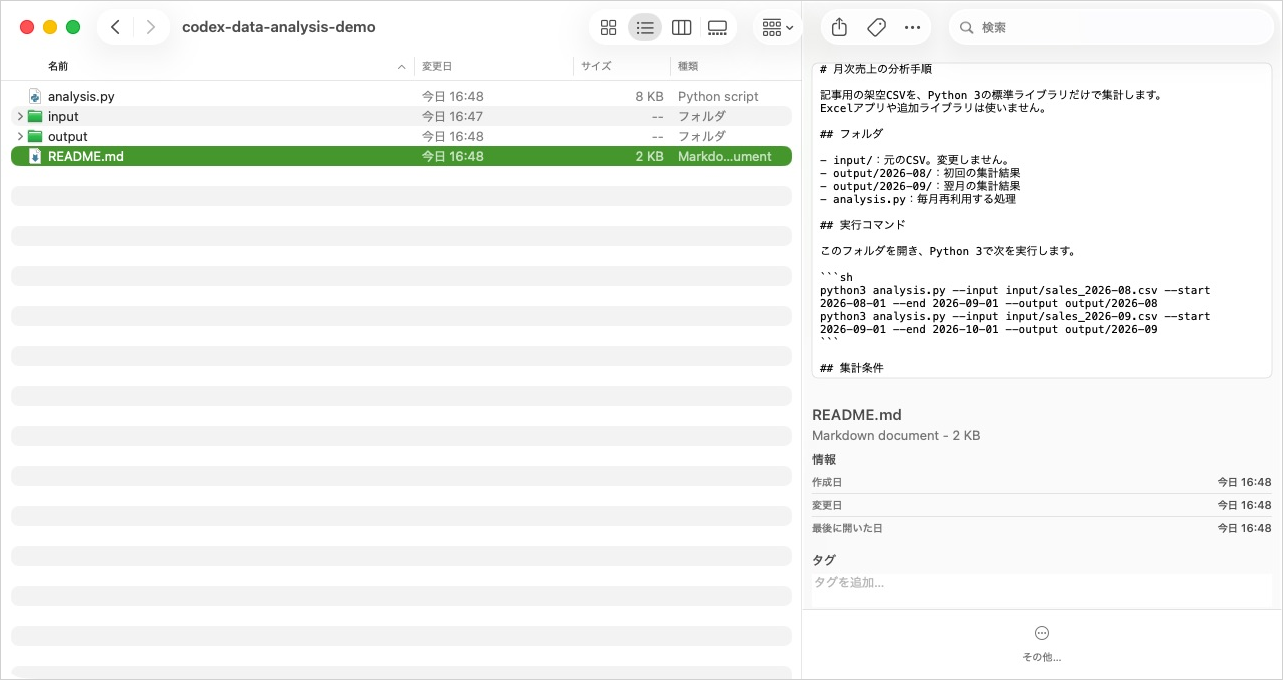The image size is (1283, 680).
Task: Sort by the 名前 column header
Action: [x=58, y=66]
